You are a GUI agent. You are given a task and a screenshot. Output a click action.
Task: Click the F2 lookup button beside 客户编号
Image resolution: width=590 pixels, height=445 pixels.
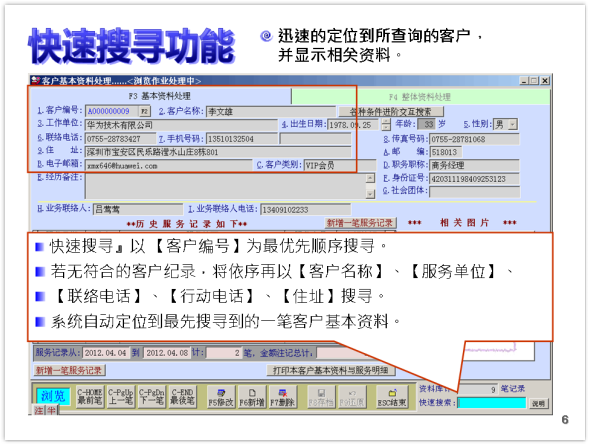(144, 111)
